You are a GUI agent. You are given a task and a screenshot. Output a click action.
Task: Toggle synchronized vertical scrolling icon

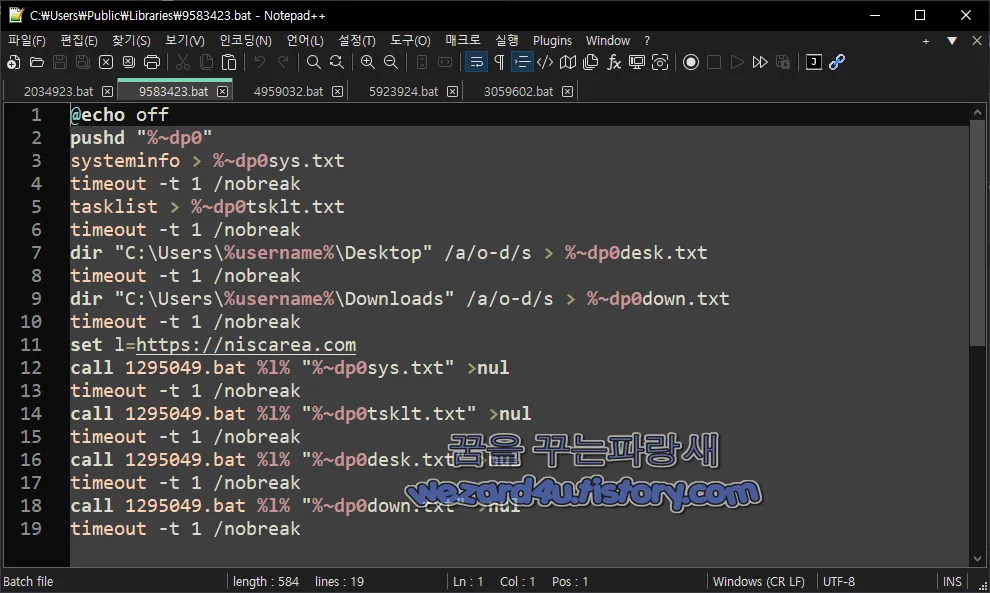[x=422, y=62]
